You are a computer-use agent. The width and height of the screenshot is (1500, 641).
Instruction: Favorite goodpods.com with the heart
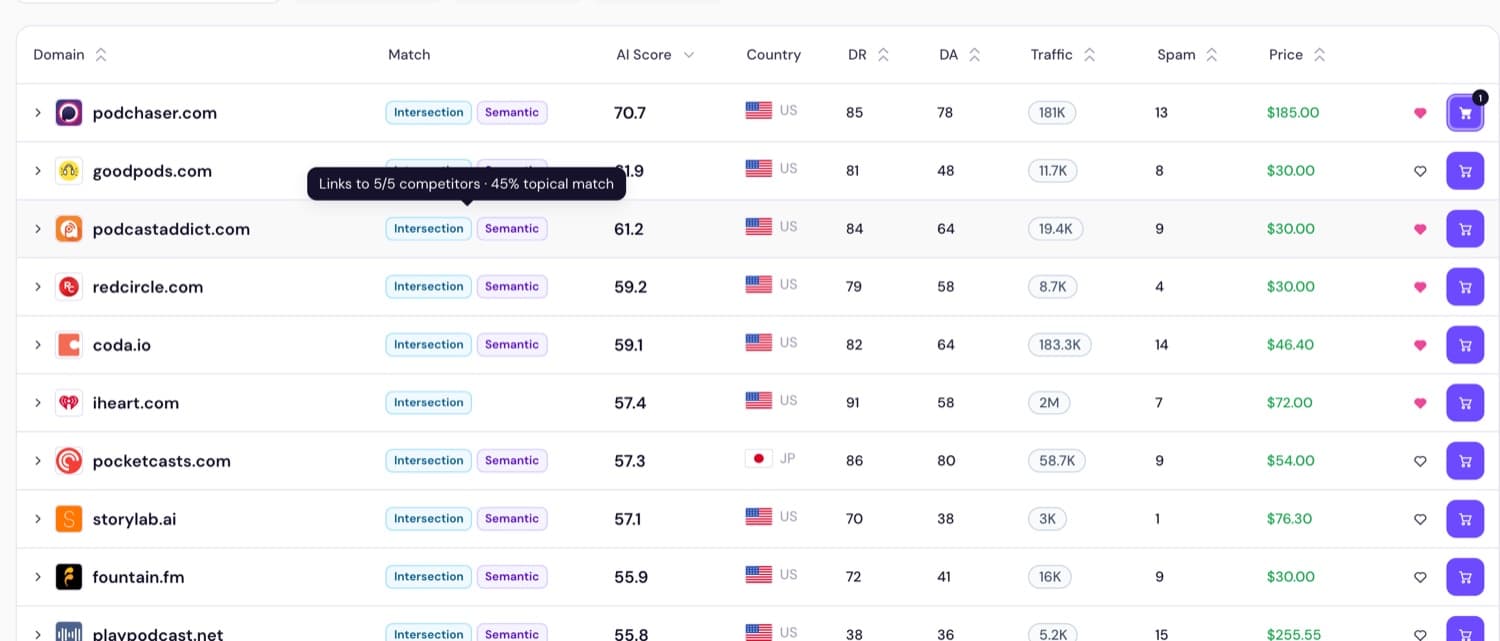pos(1420,171)
